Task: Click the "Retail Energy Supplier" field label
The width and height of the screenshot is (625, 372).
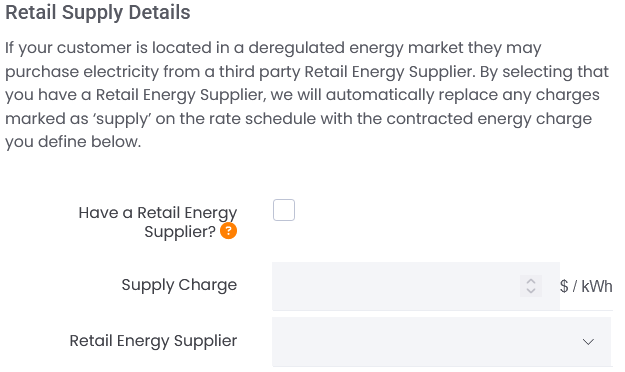Action: tap(153, 341)
